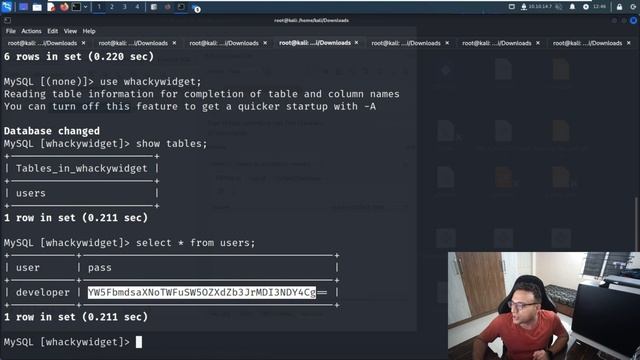Screen dimensions: 640x360
Task: Close the first terminal tab
Action: 83,43
